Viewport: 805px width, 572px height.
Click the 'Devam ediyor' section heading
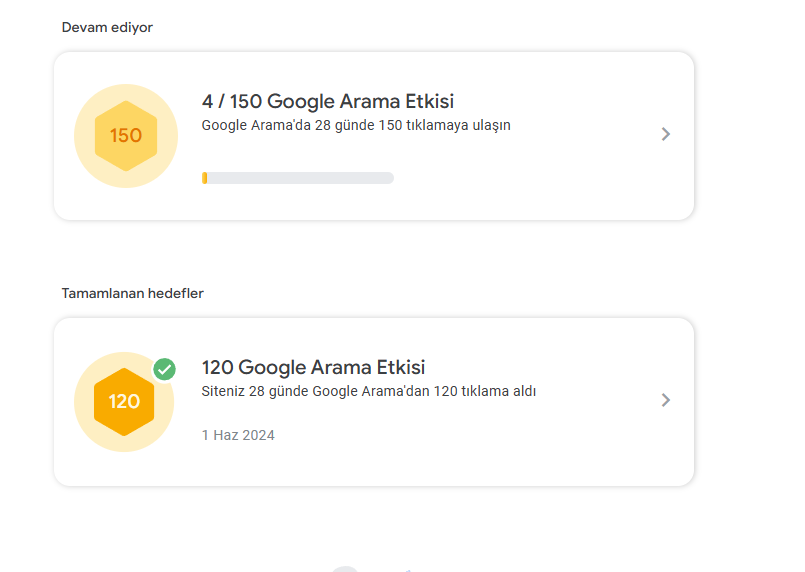tap(107, 27)
